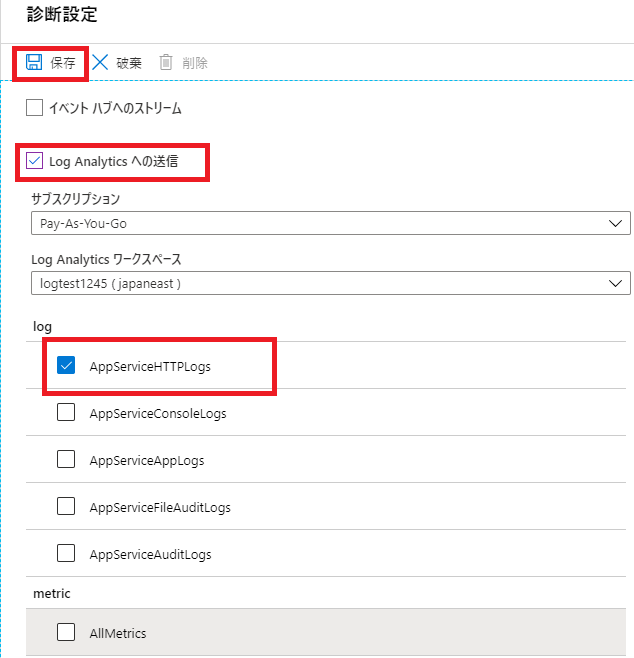The image size is (634, 658).
Task: Click the AppServiceHTTPLogs label text
Action: coord(150,367)
